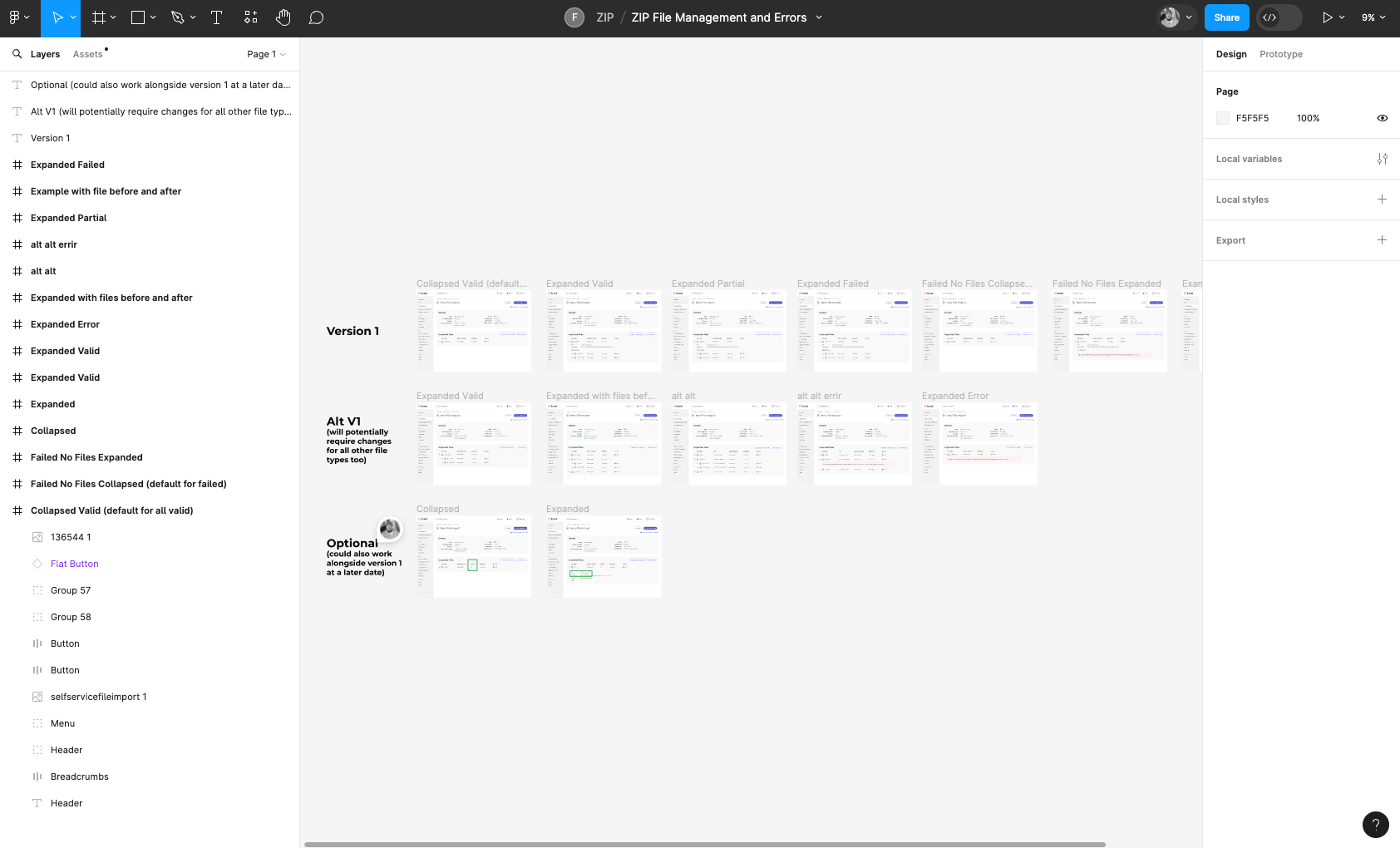Select the Add comment tool
1400x848 pixels.
(x=316, y=17)
